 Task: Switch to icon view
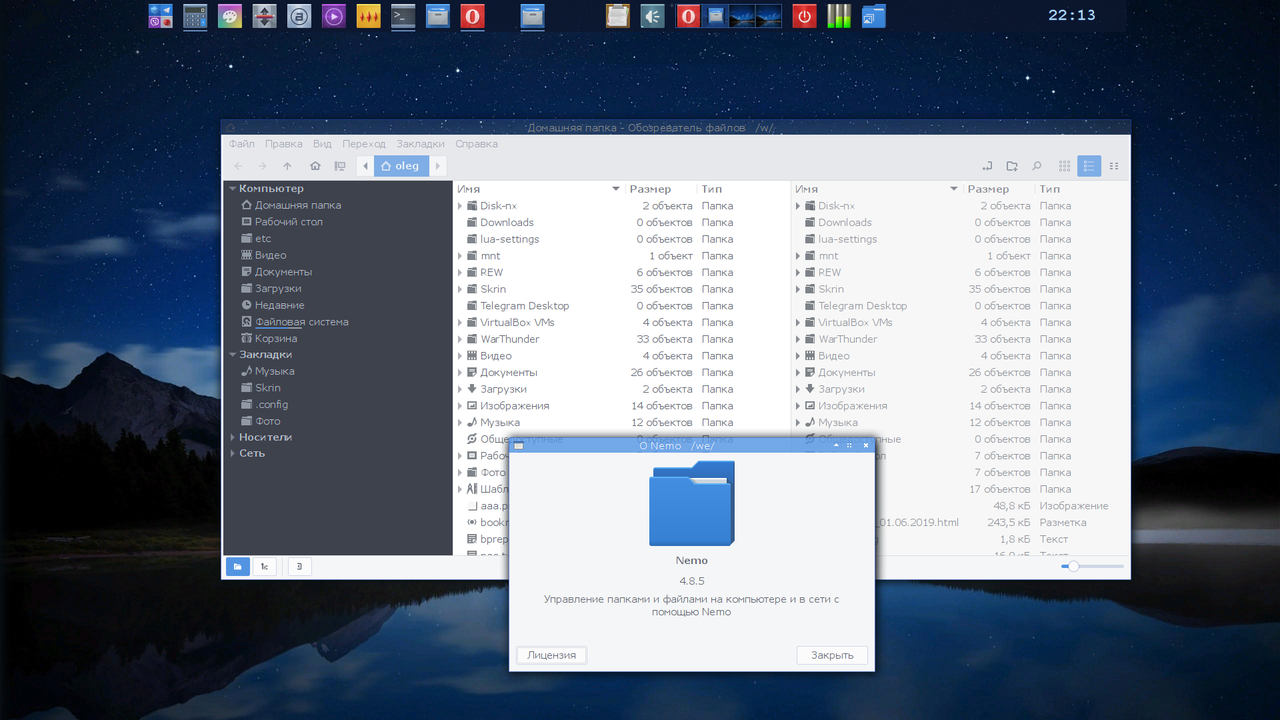(1065, 166)
